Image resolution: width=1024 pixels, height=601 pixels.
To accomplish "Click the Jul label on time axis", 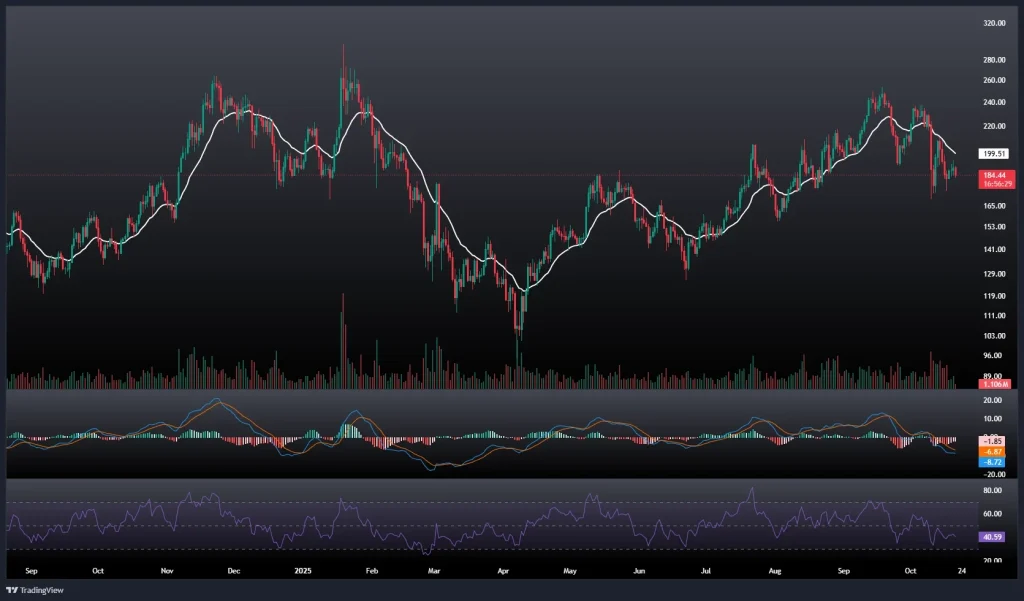I will click(x=706, y=572).
